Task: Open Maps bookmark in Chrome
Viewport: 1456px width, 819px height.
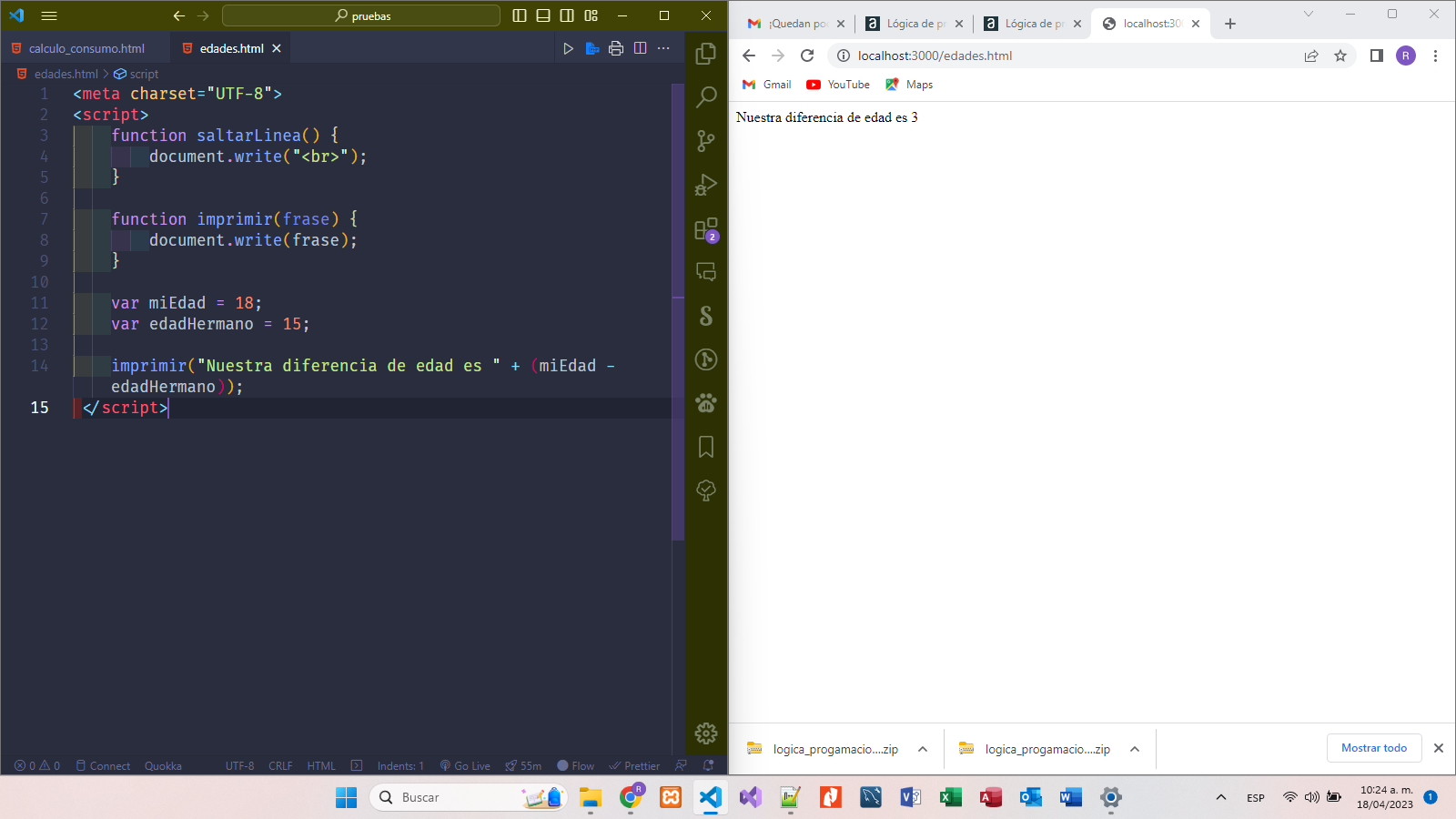Action: [909, 85]
